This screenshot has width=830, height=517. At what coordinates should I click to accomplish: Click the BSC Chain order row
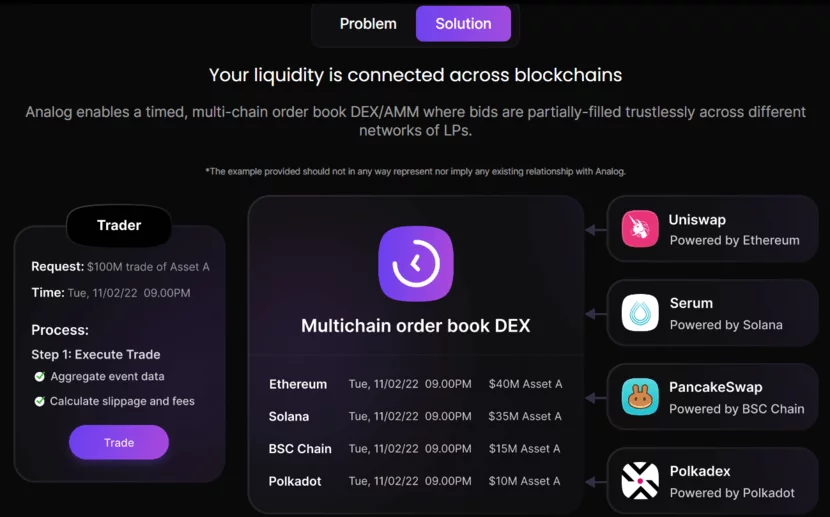click(415, 449)
